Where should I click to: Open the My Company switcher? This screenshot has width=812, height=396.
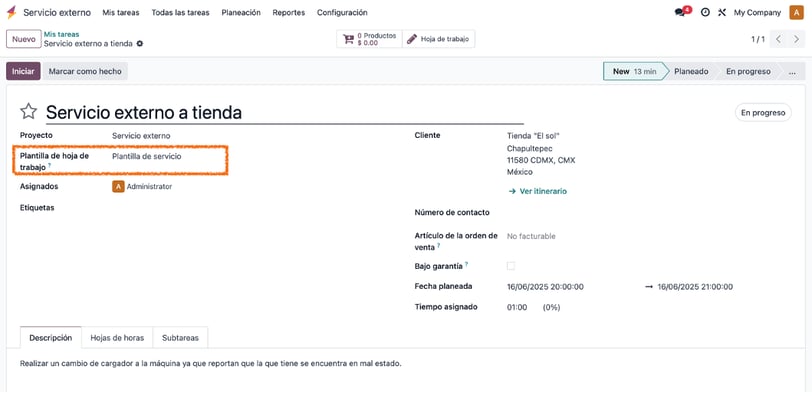tap(757, 12)
